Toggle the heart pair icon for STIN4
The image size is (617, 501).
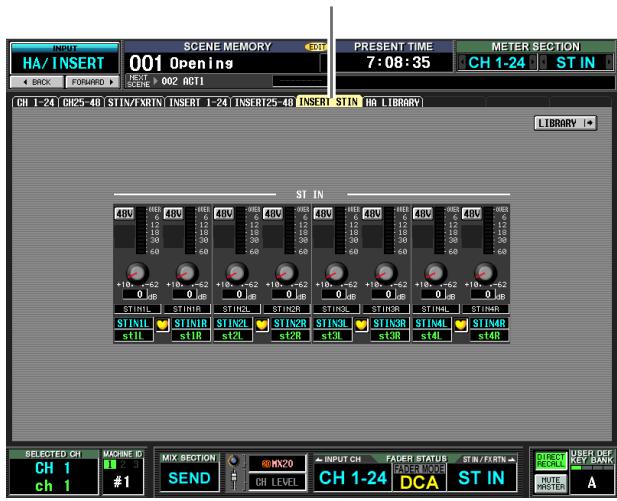(x=461, y=325)
